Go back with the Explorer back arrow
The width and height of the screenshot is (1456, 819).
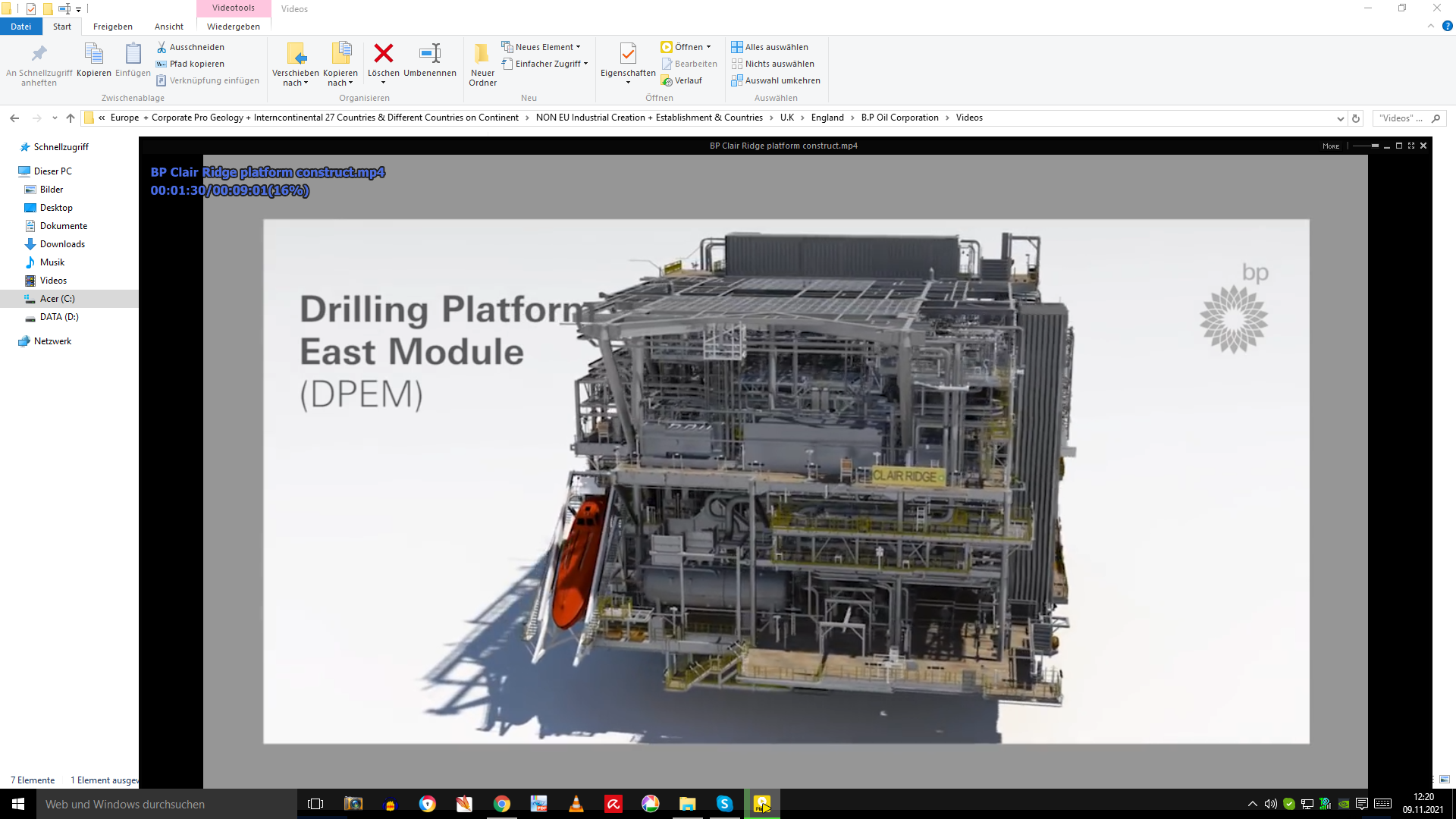pos(14,118)
